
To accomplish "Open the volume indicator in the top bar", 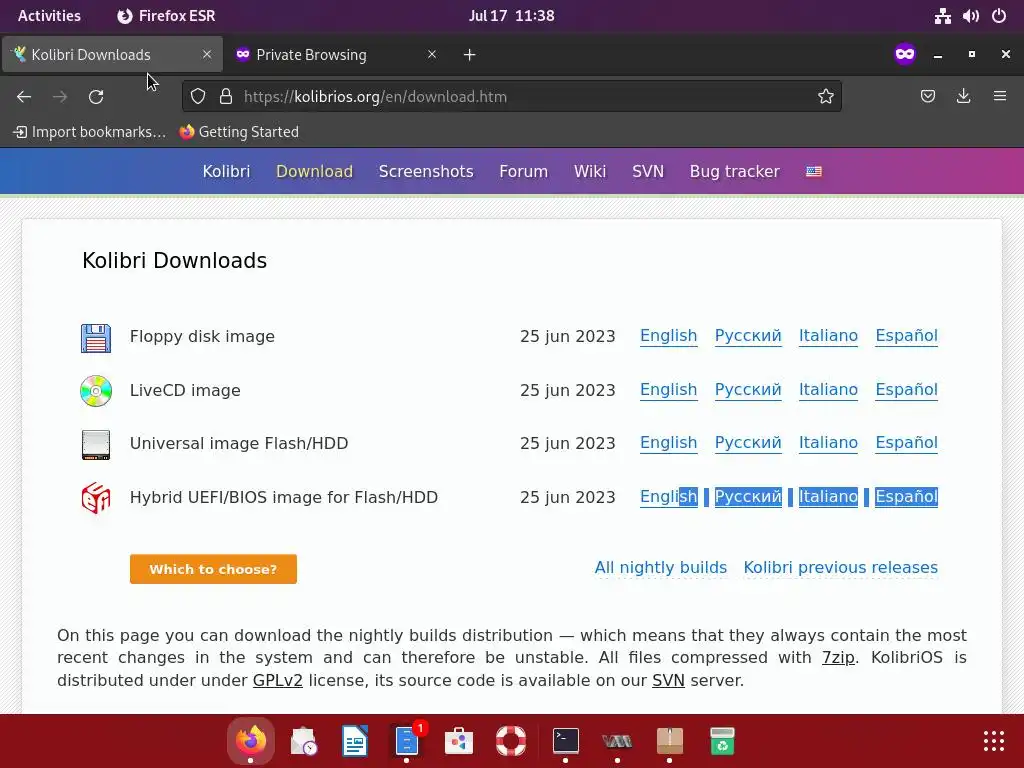I will (x=970, y=16).
